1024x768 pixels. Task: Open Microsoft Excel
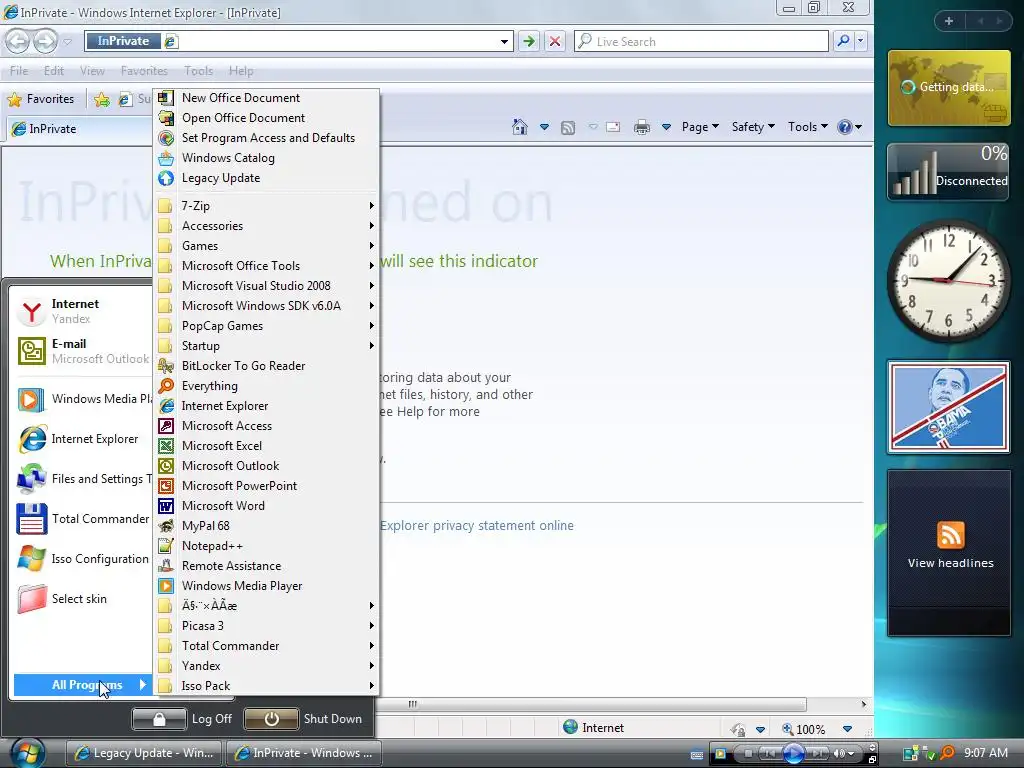click(x=266, y=446)
